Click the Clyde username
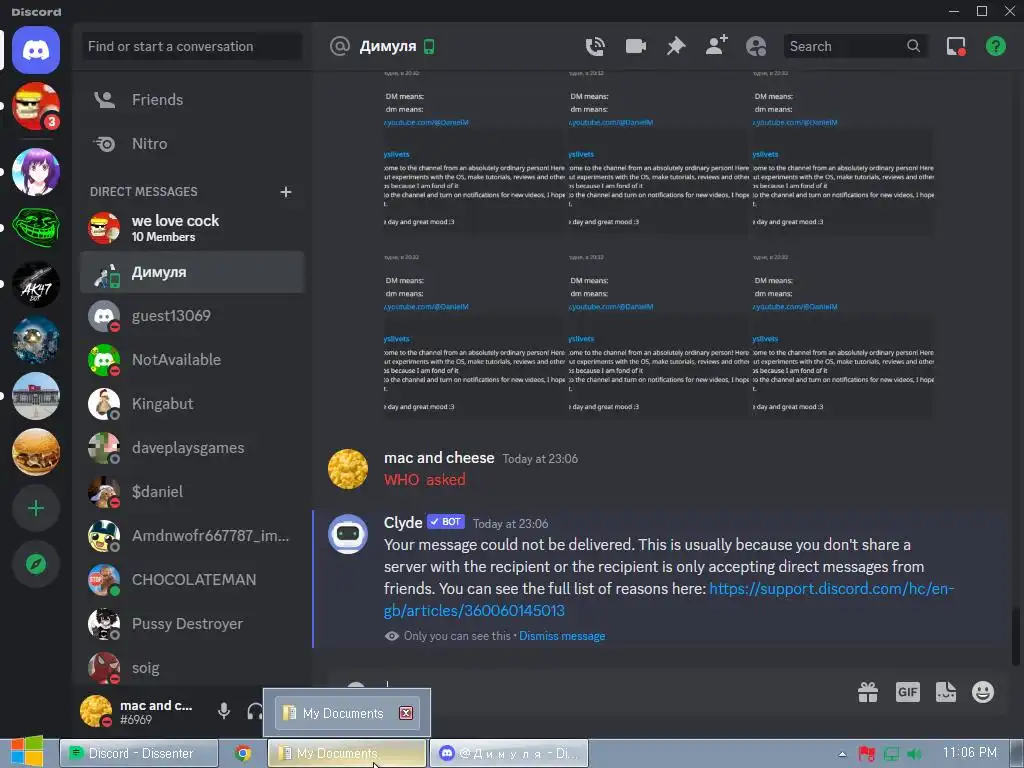 coord(403,522)
